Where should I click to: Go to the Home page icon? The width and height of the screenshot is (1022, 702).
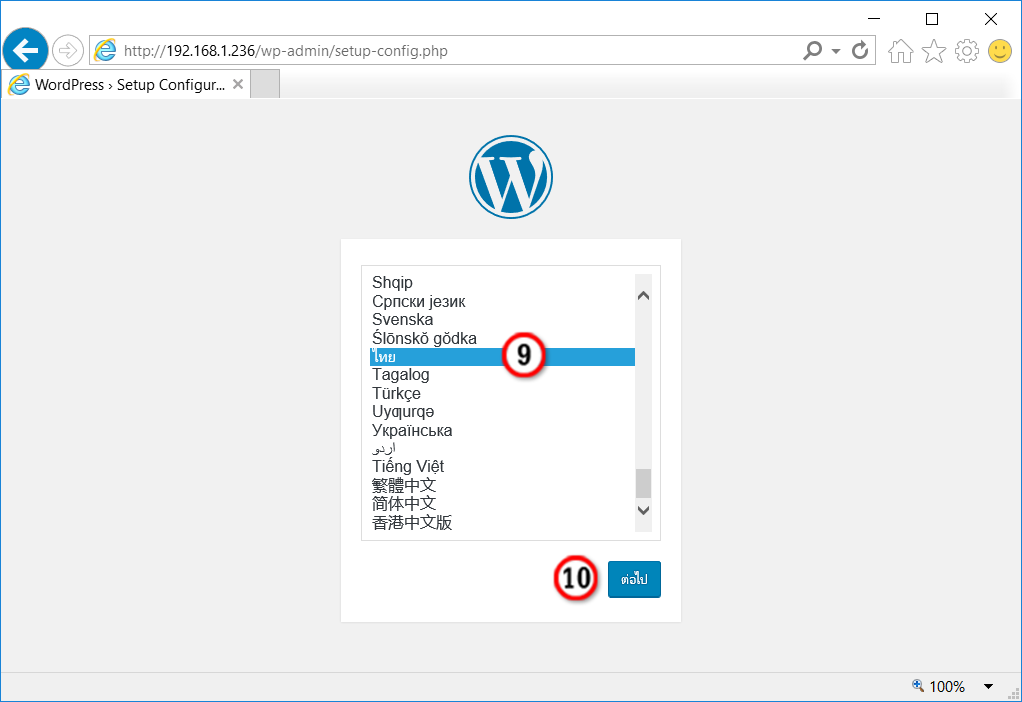pos(901,51)
